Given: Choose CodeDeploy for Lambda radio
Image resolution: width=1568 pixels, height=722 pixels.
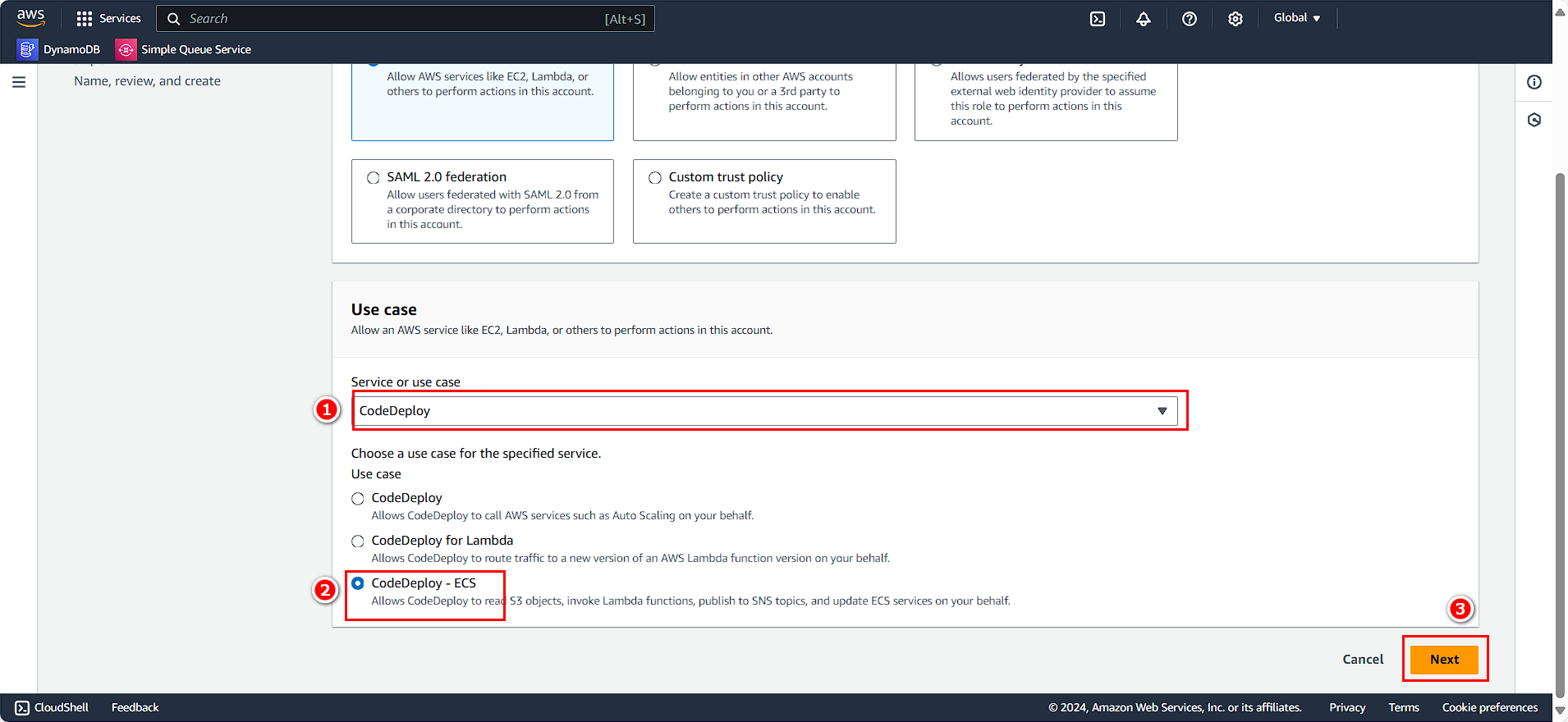Looking at the screenshot, I should 358,541.
